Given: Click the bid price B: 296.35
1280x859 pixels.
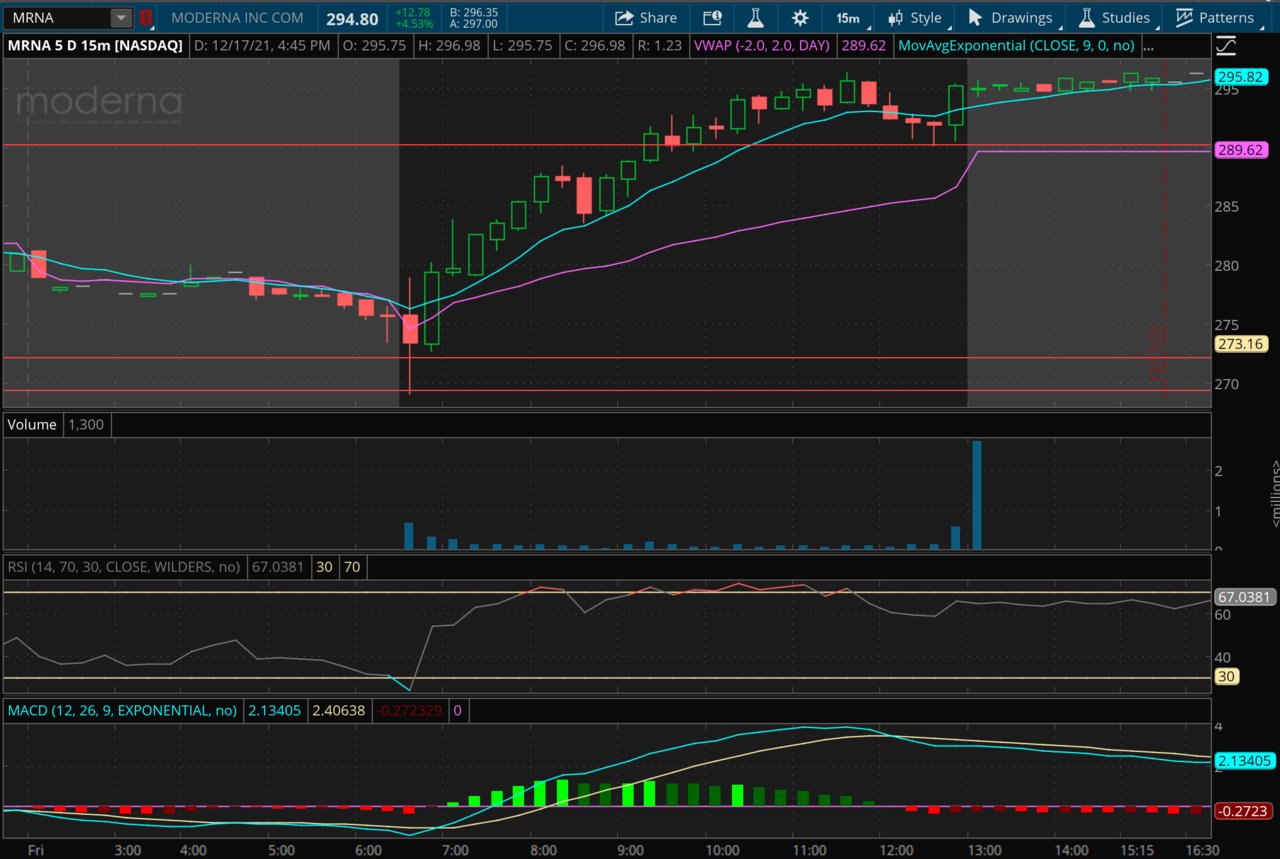Looking at the screenshot, I should (x=474, y=12).
